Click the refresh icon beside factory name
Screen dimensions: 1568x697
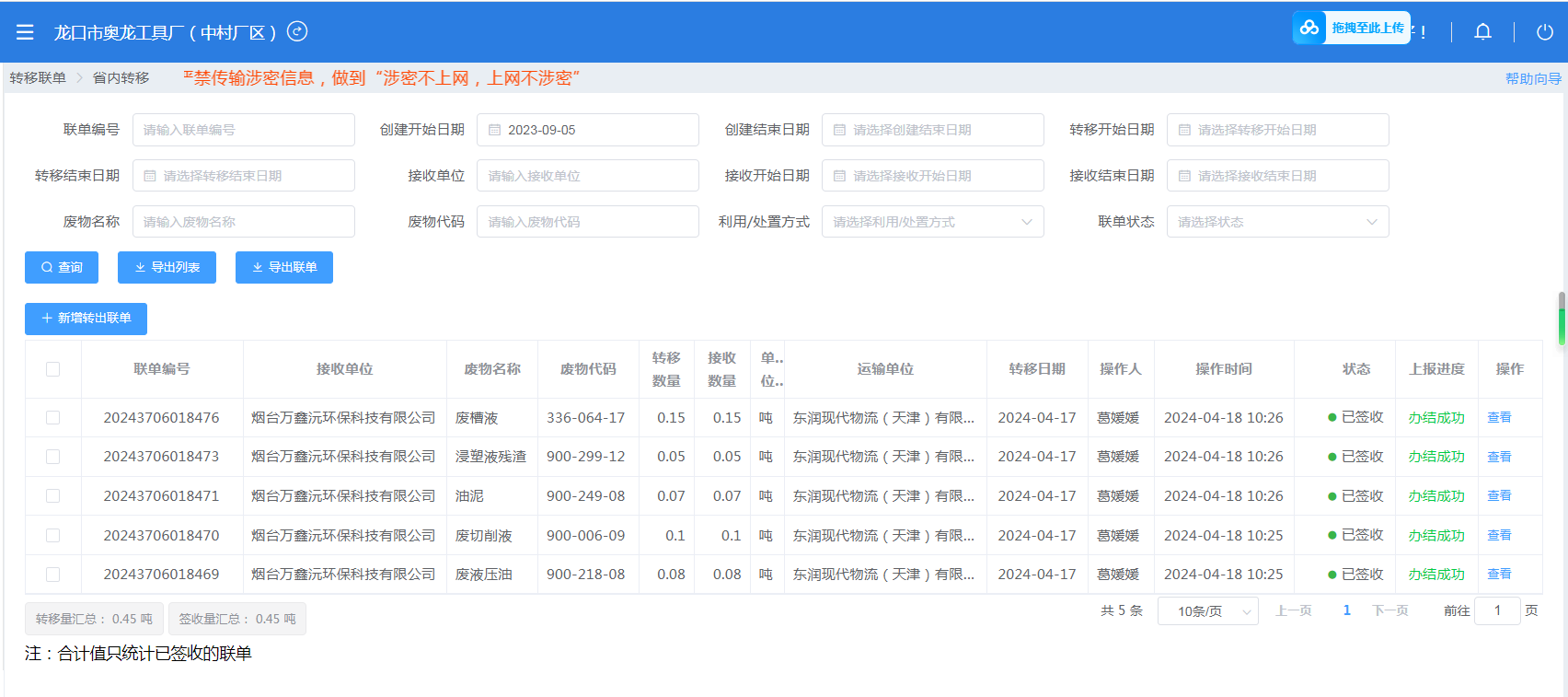coord(297,31)
